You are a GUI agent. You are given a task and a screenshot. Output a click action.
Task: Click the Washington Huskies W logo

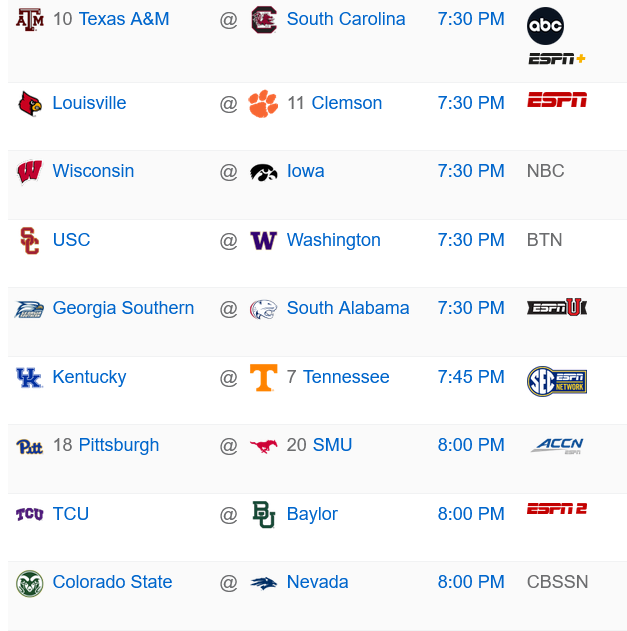point(264,241)
